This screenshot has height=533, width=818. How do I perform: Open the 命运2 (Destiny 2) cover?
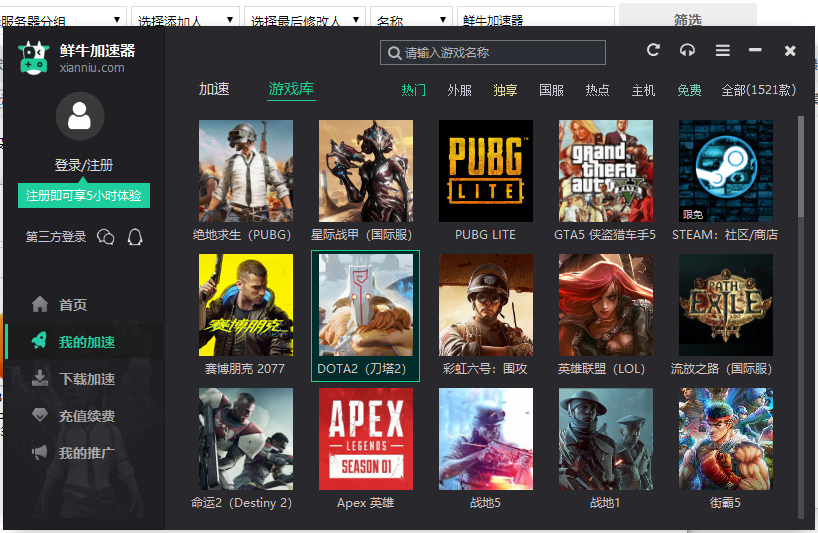coord(246,439)
